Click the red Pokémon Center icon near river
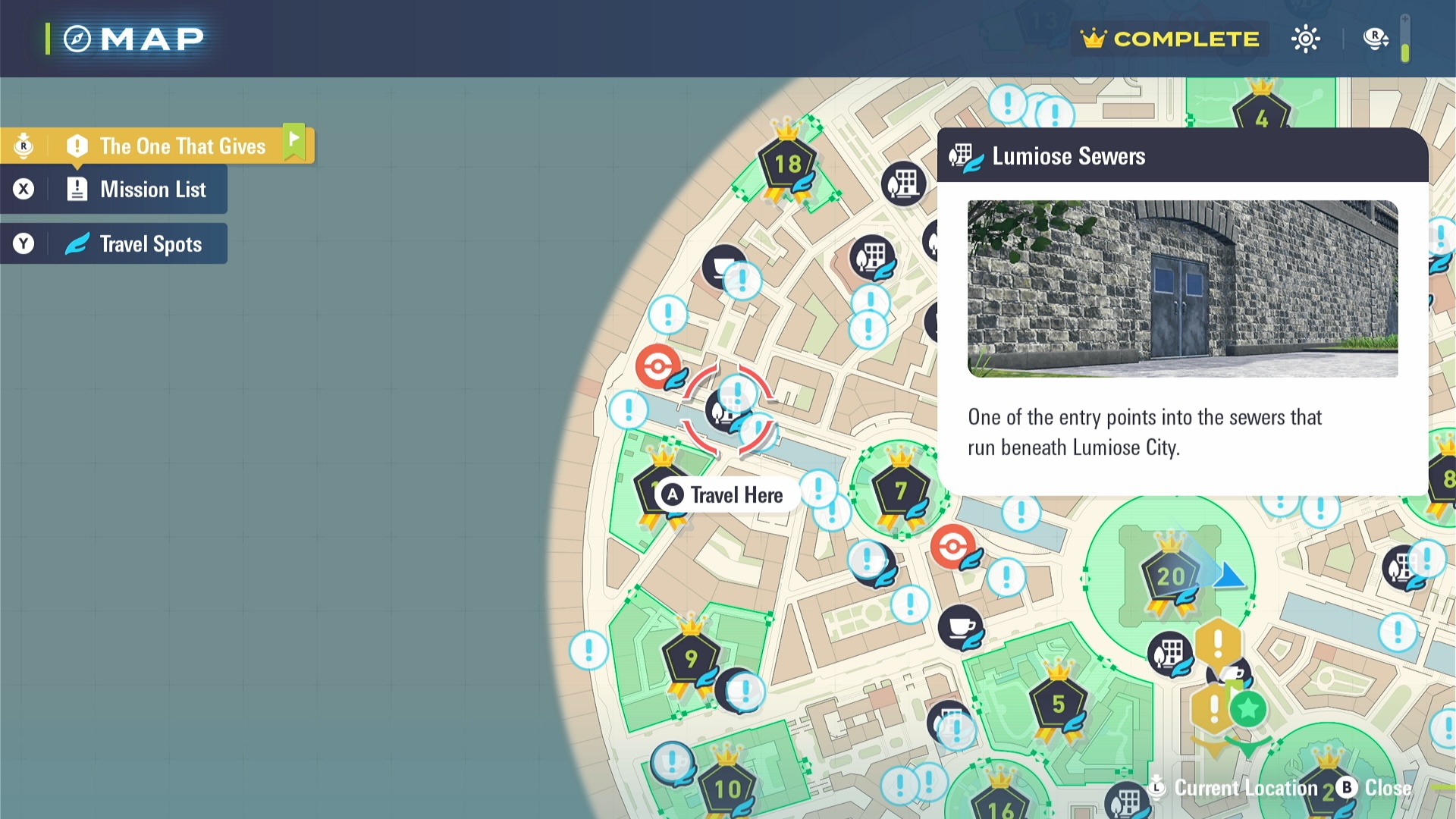 [657, 367]
